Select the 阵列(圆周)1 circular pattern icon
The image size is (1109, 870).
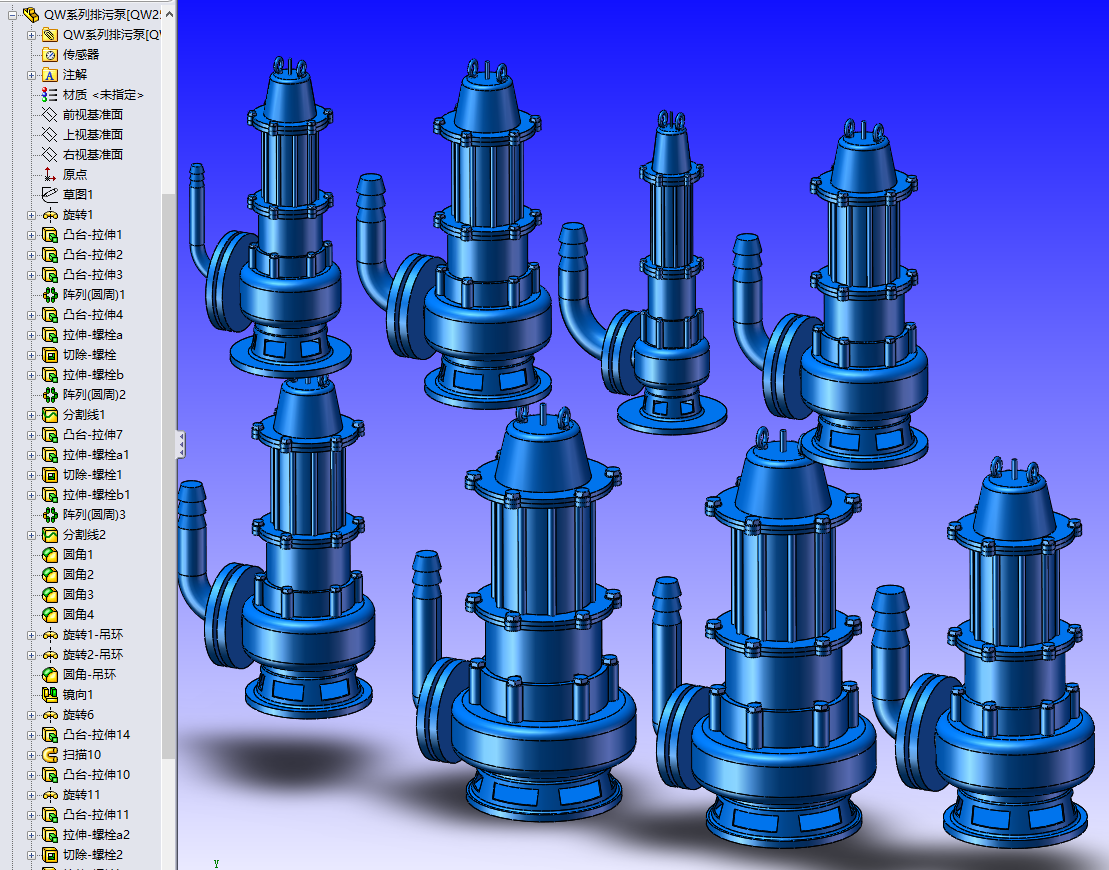pos(50,294)
